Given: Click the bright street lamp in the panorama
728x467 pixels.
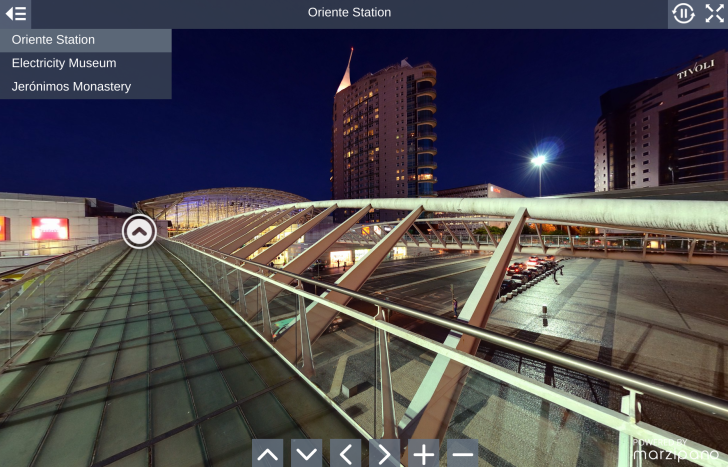Looking at the screenshot, I should click(x=539, y=160).
